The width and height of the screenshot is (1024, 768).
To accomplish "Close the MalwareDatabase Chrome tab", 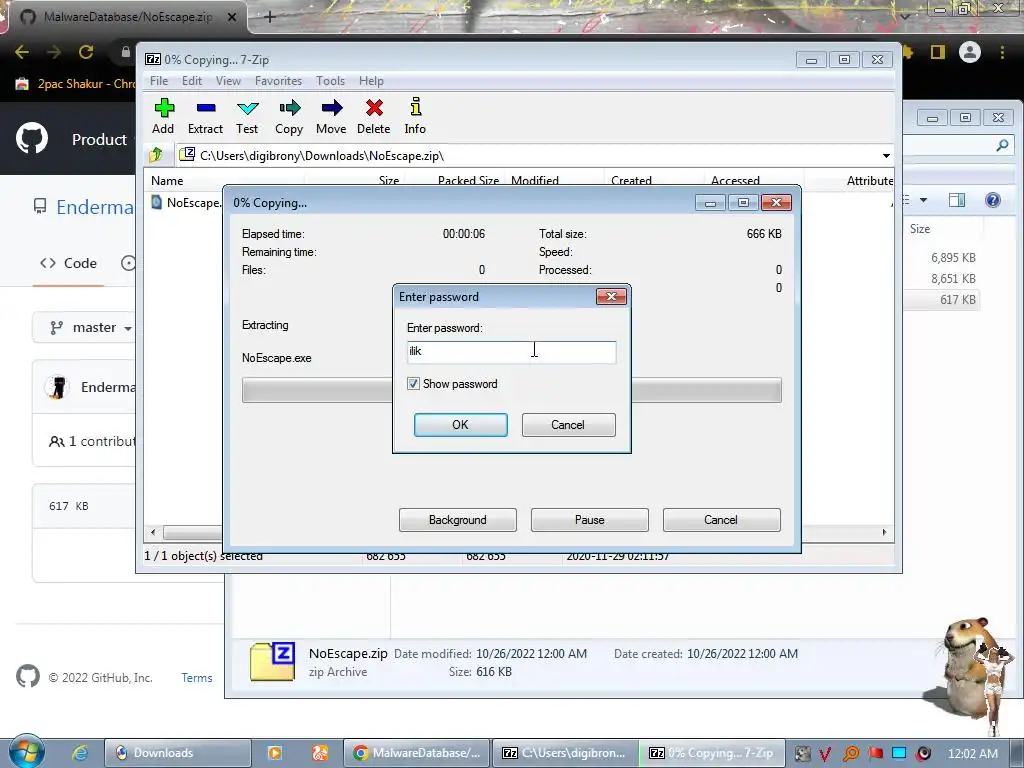I will tap(232, 17).
